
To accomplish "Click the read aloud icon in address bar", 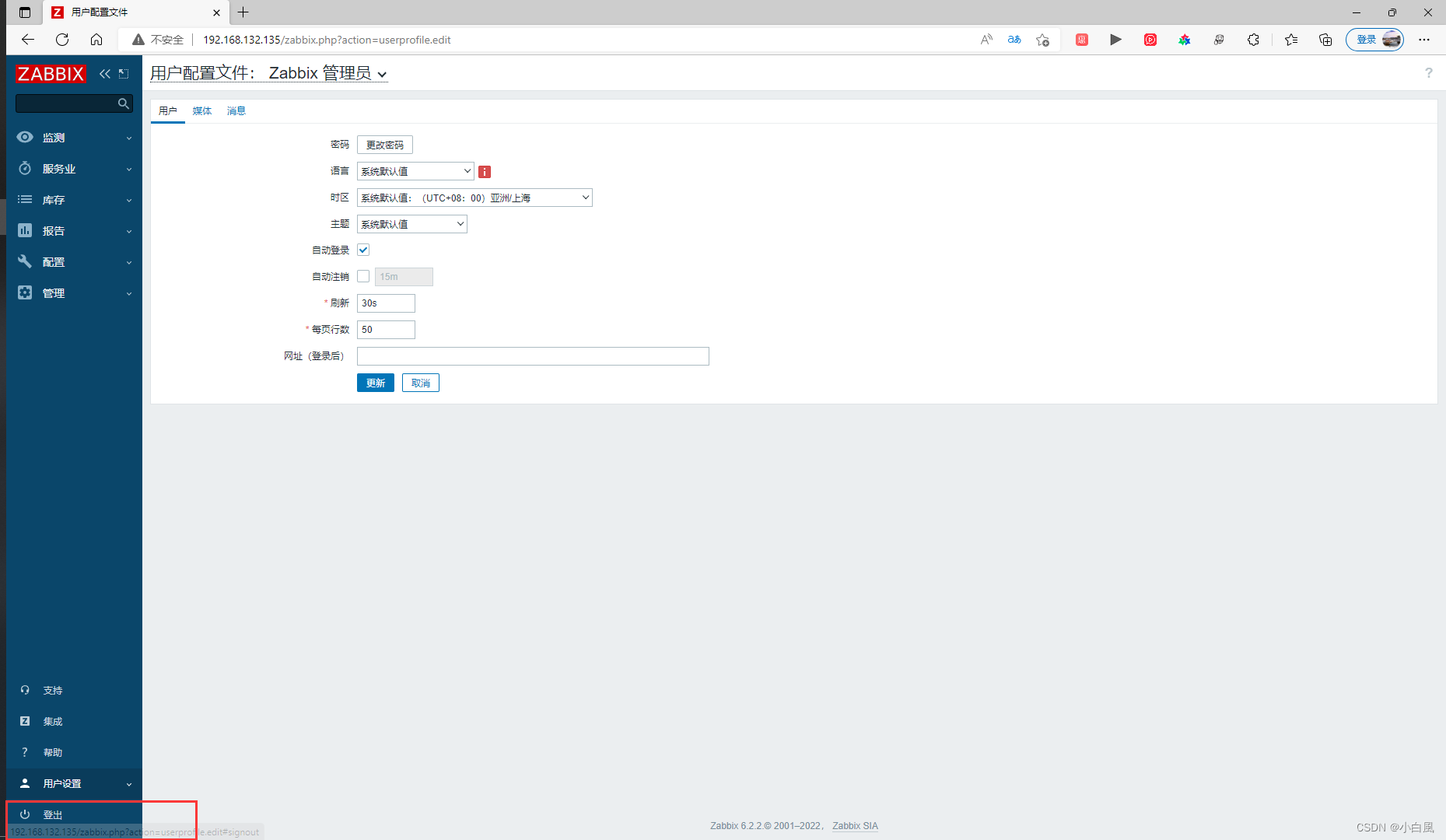I will point(986,40).
